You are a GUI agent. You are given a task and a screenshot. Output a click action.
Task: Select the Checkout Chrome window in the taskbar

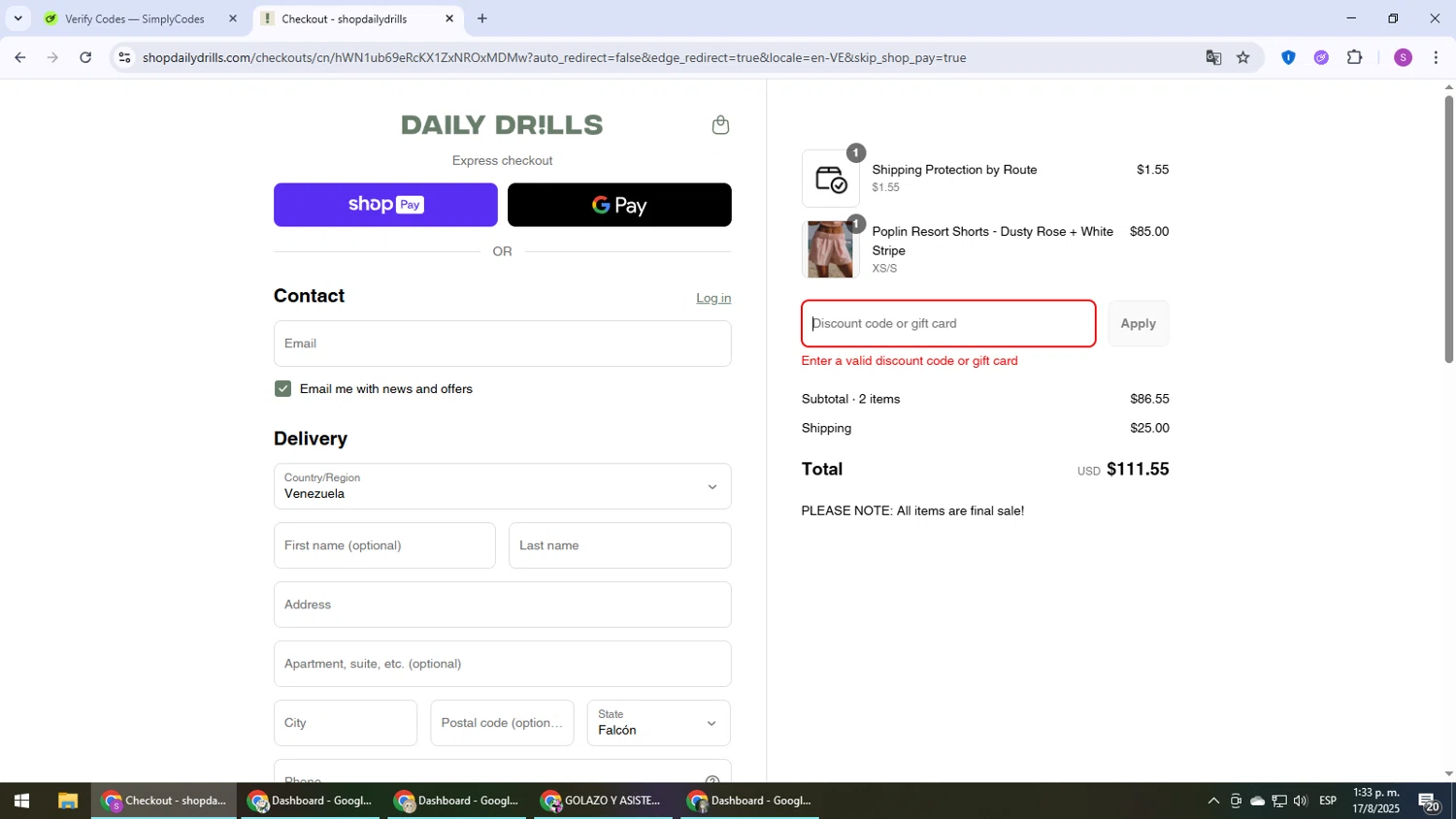[164, 802]
